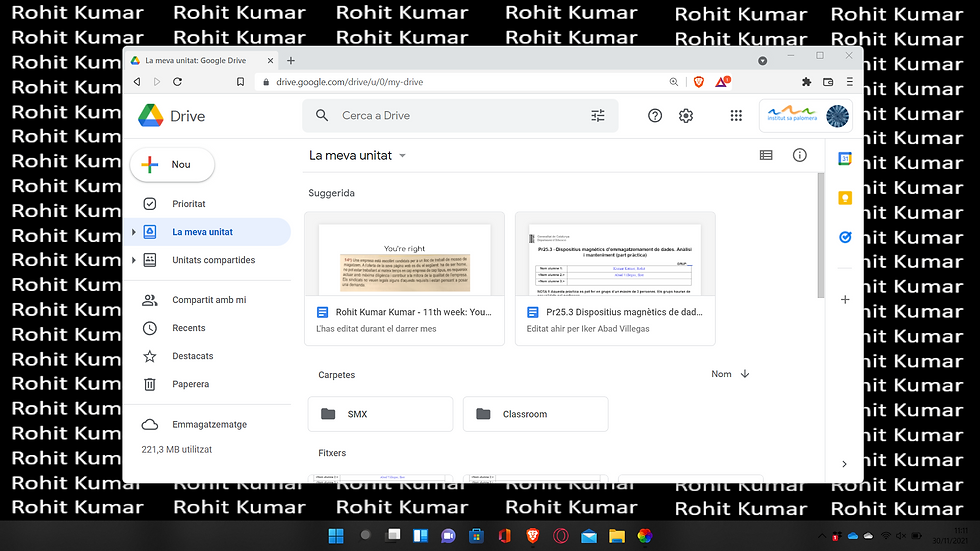Viewport: 980px width, 551px height.
Task: Expand La meva unitat tree arrow
Action: pos(133,232)
